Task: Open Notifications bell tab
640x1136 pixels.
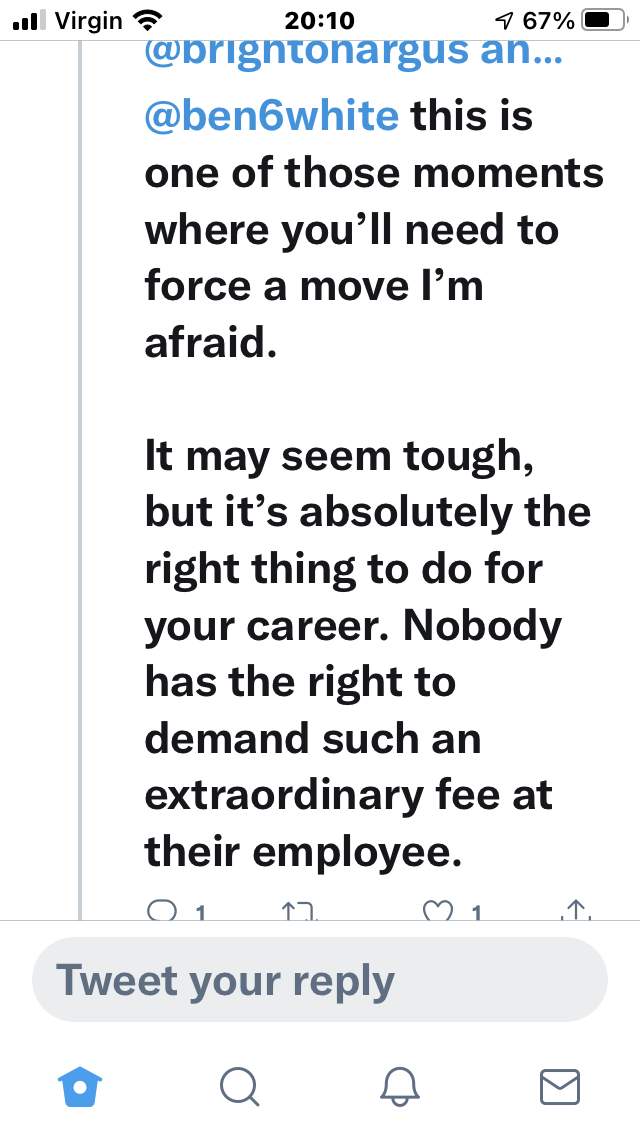Action: click(399, 1087)
